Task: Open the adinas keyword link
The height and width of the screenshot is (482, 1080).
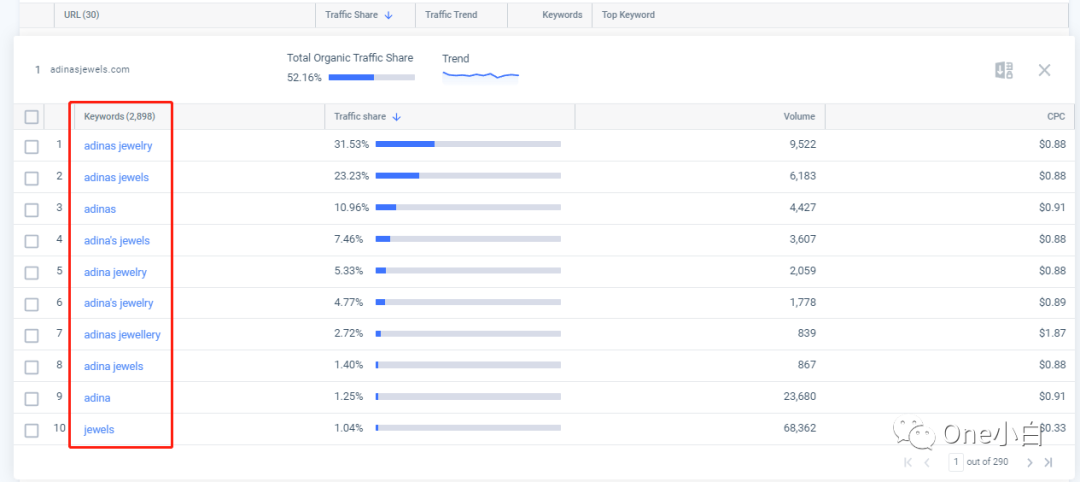Action: click(100, 209)
